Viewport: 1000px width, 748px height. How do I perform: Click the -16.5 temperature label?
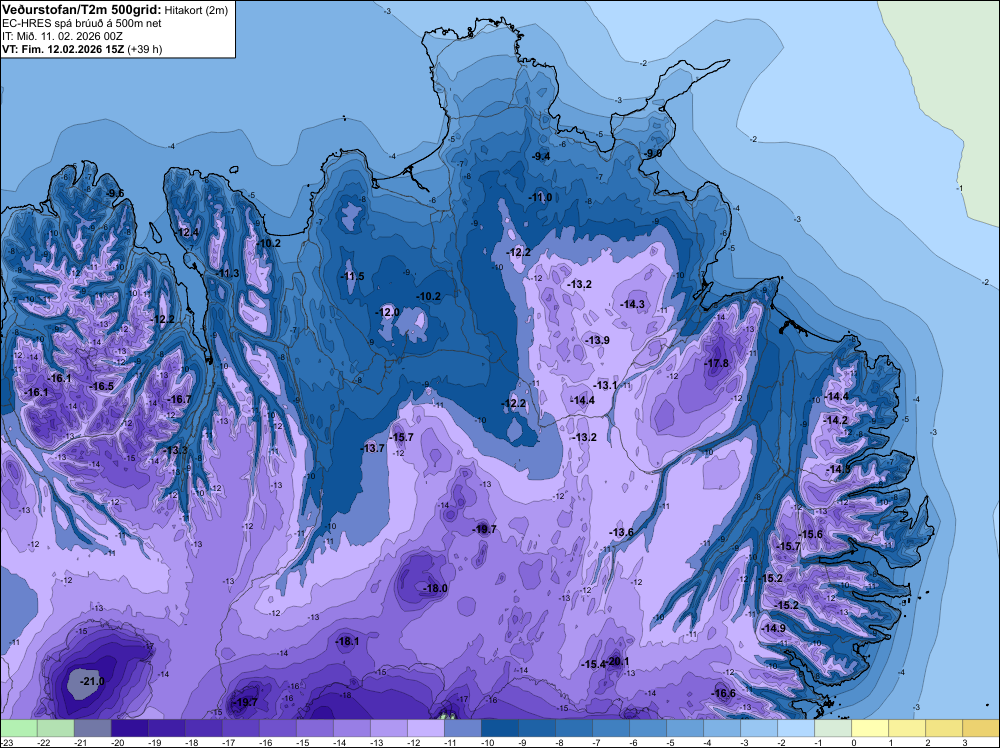point(101,386)
